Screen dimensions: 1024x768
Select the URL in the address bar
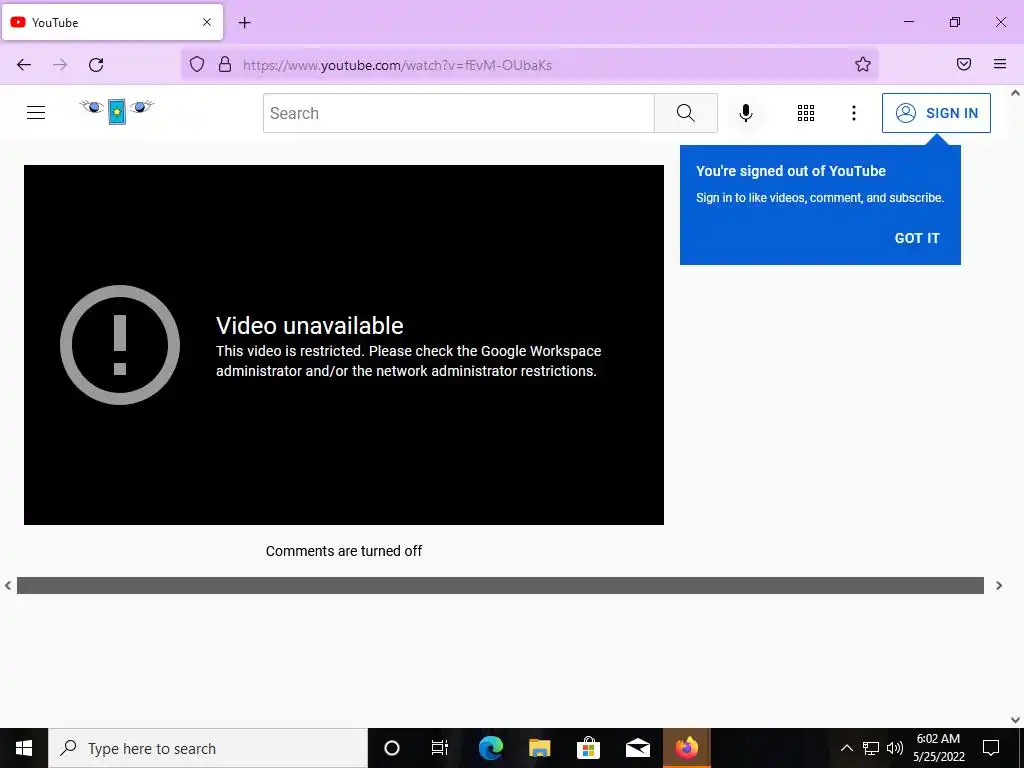[x=397, y=65]
